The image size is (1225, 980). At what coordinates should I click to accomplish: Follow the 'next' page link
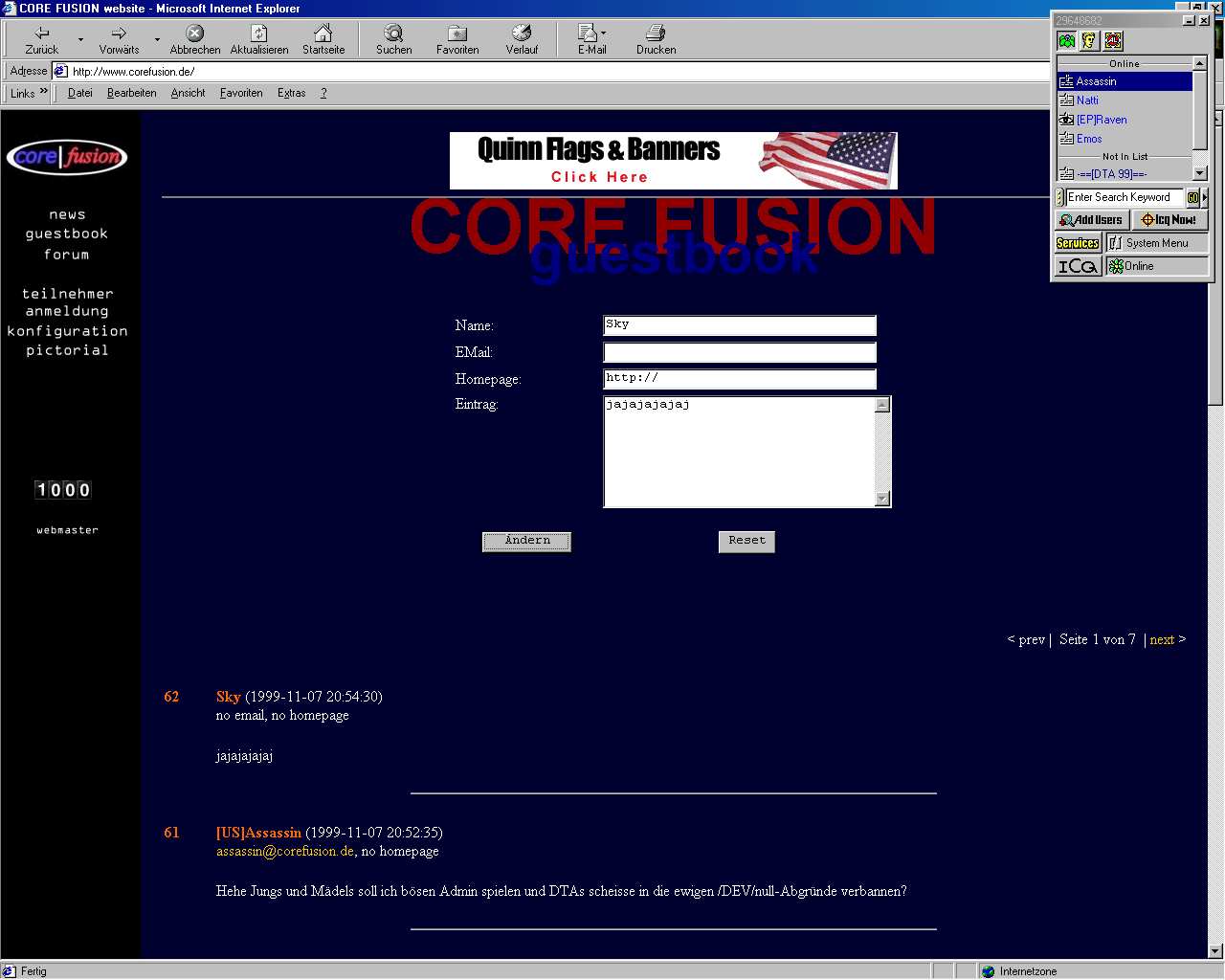[1162, 639]
